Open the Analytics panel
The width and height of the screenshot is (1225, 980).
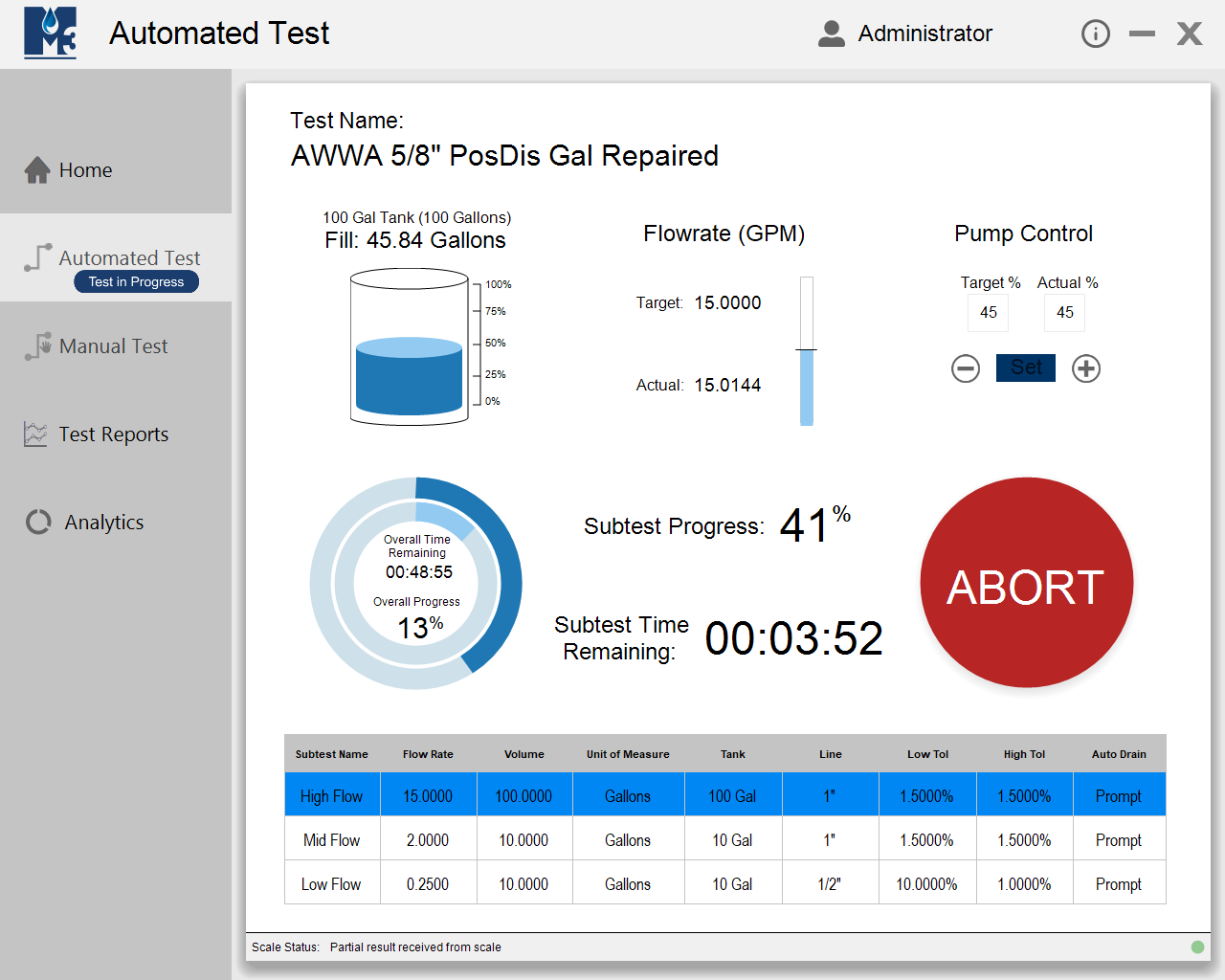click(x=103, y=522)
